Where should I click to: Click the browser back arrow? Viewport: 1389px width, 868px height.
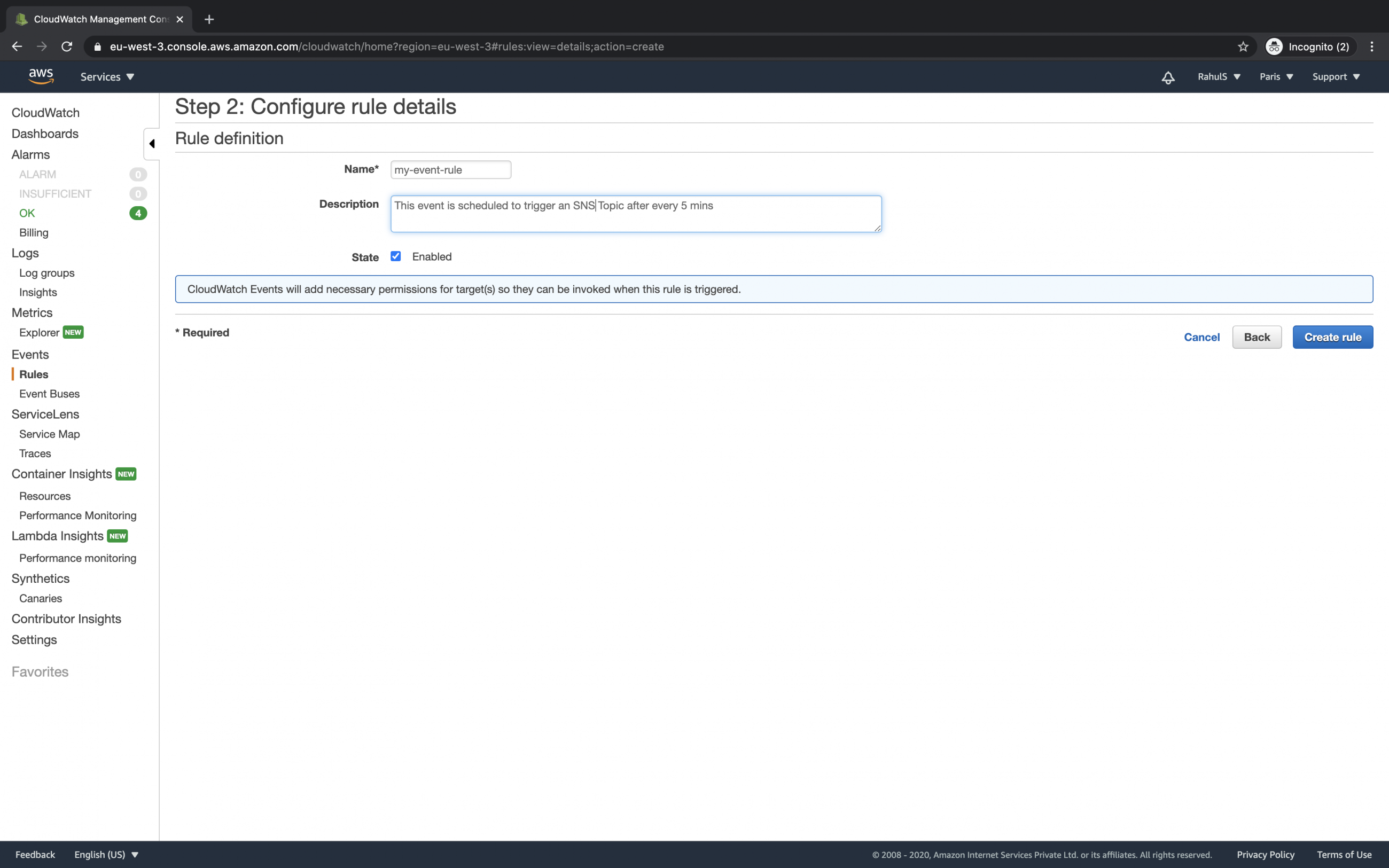[x=17, y=46]
